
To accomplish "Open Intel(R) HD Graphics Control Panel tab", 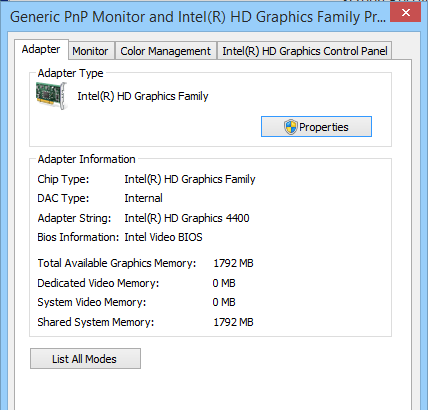I will tap(304, 51).
